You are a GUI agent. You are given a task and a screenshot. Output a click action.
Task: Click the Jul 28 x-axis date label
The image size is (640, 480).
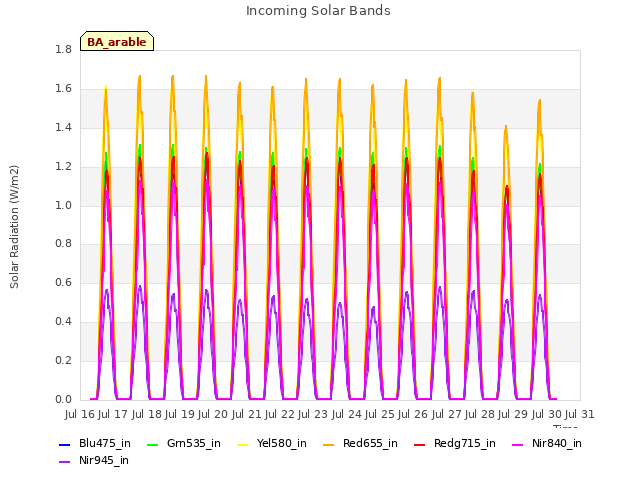point(480,414)
